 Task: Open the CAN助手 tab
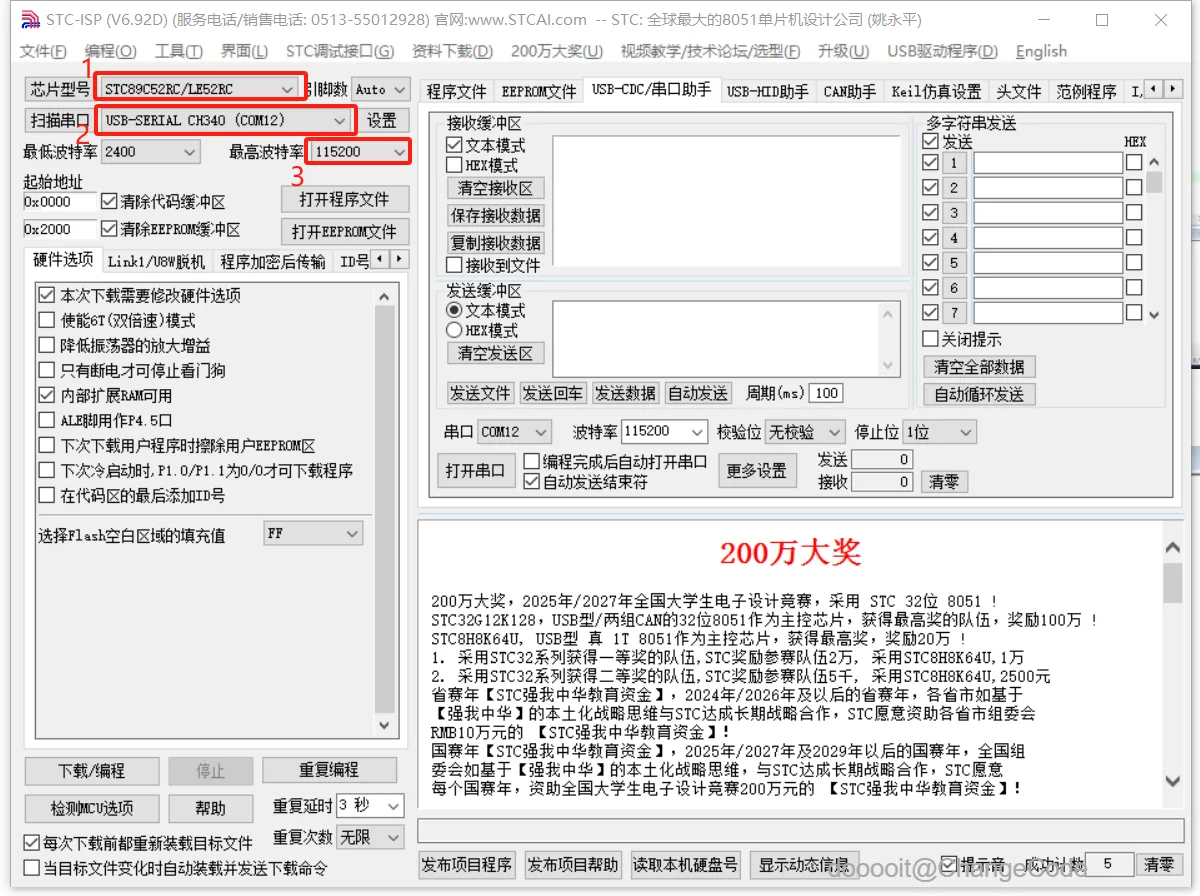(849, 90)
